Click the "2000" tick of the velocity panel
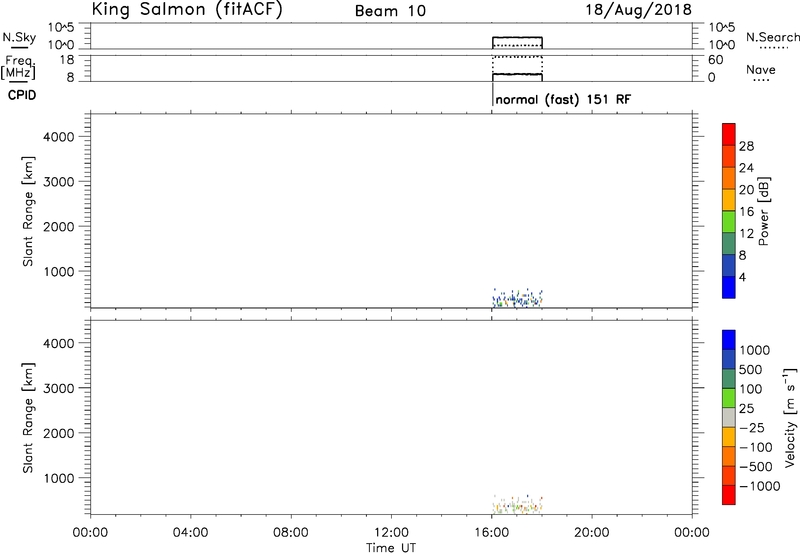 pyautogui.click(x=59, y=433)
